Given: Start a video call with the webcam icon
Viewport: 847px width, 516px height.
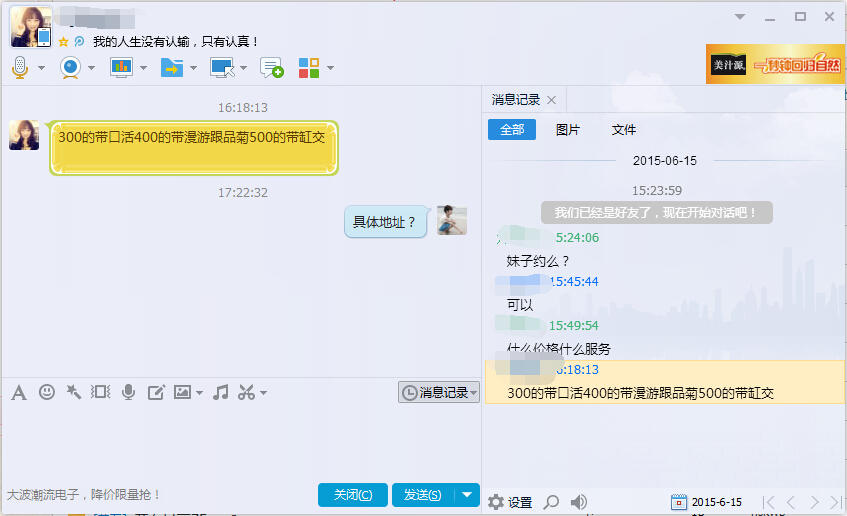Looking at the screenshot, I should [70, 68].
